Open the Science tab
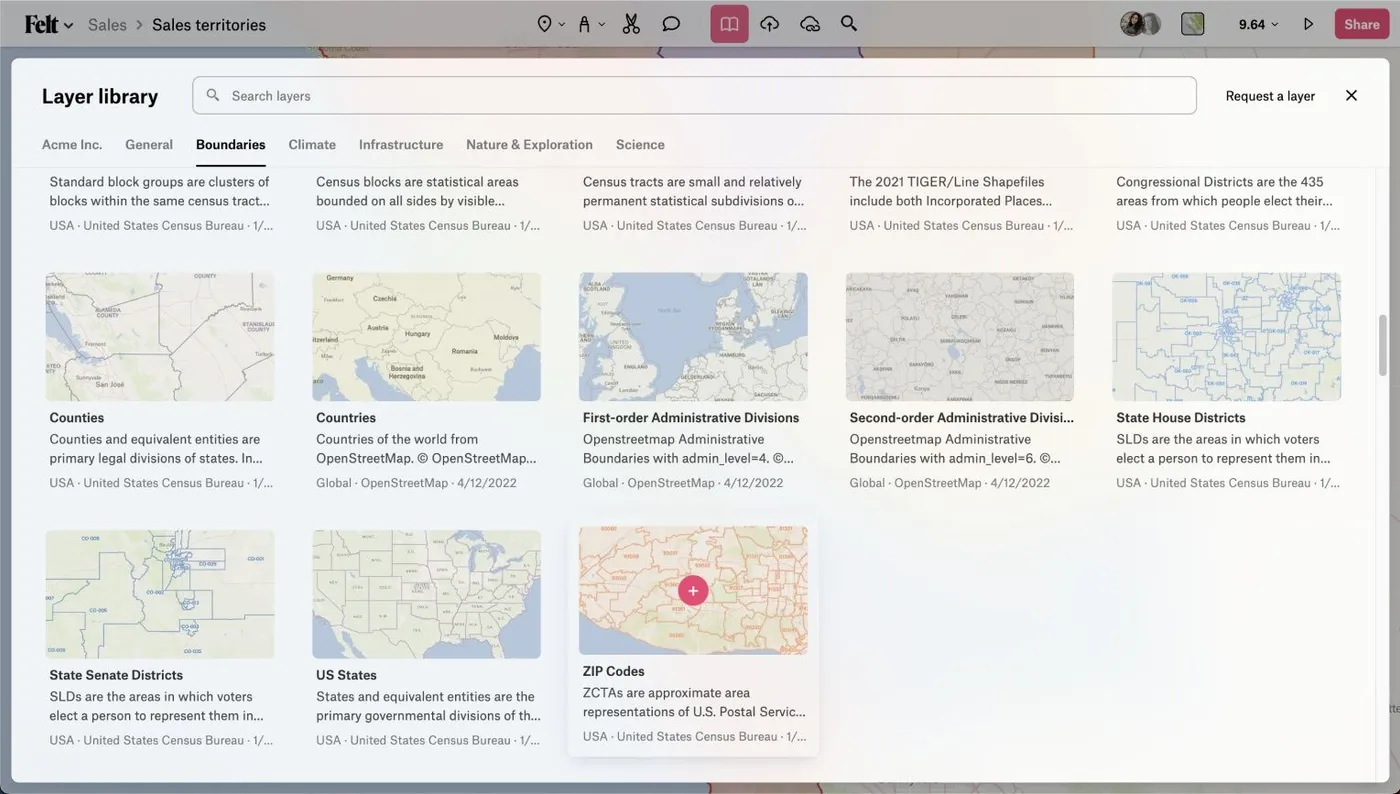Viewport: 1400px width, 794px height. click(x=640, y=145)
